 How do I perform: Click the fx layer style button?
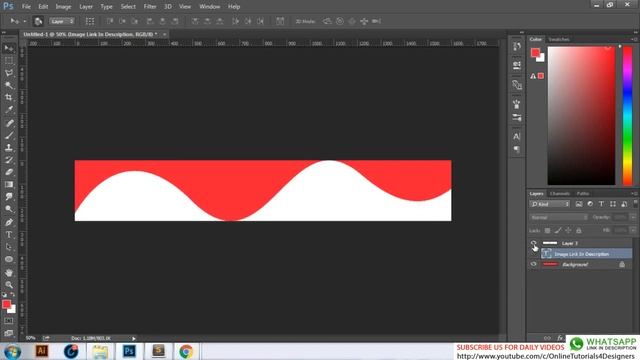pos(560,338)
